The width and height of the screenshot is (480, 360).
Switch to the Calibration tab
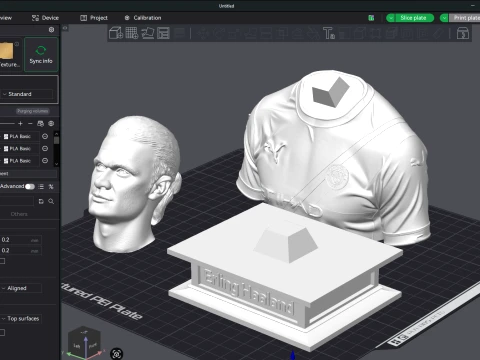[143, 18]
